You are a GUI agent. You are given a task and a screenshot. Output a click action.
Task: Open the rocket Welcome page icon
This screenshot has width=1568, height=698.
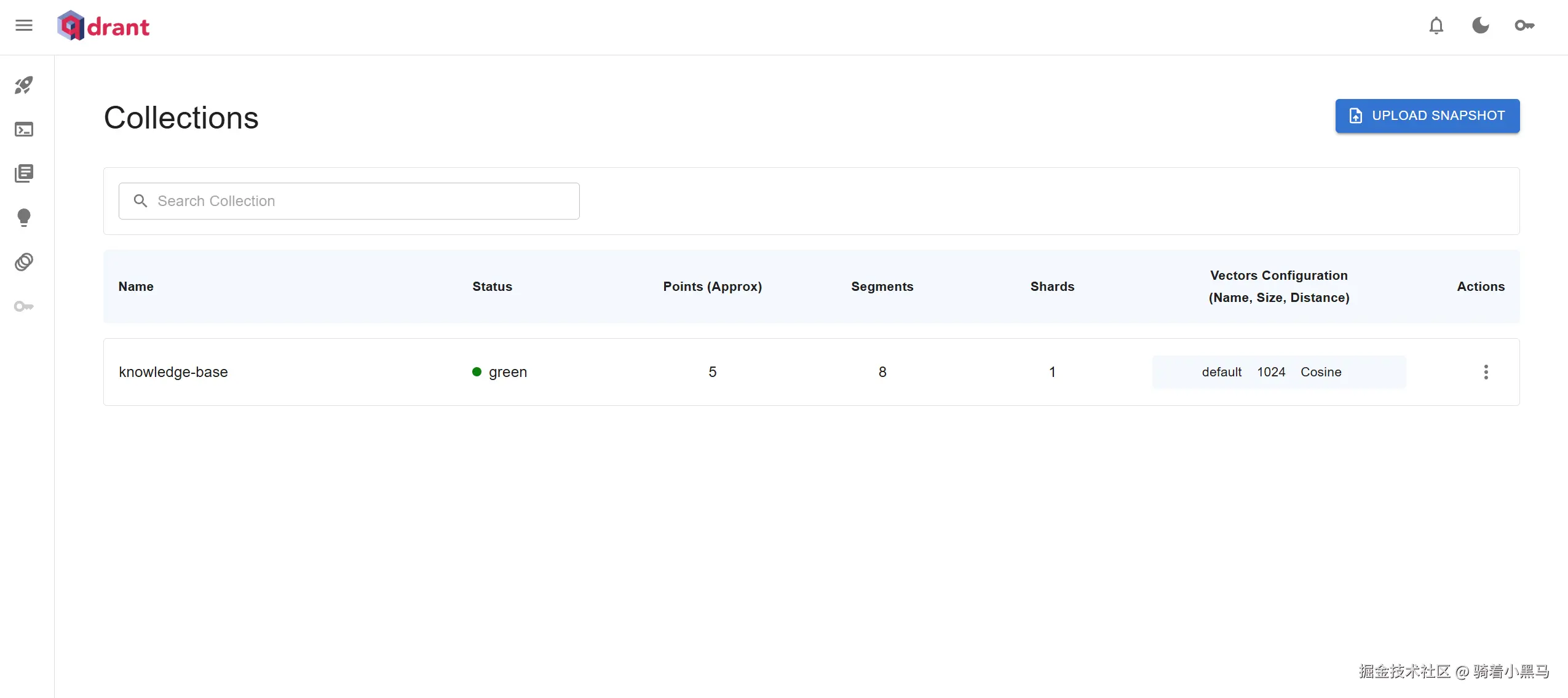(x=24, y=85)
